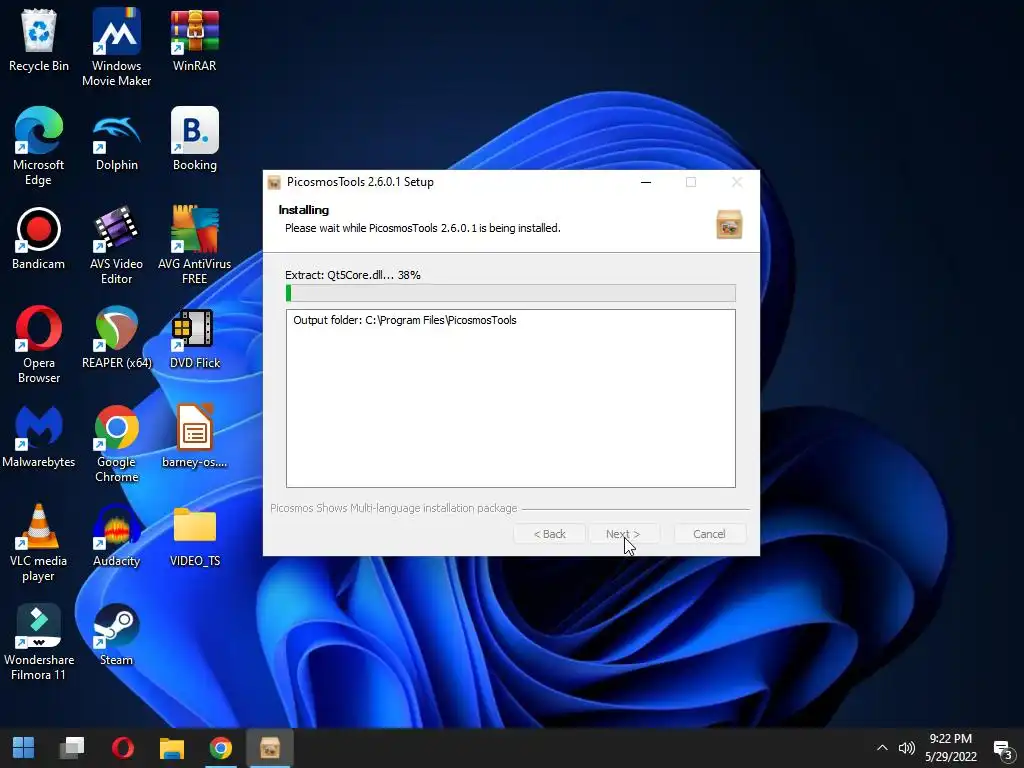Select the Bandicam desktop icon

39,238
